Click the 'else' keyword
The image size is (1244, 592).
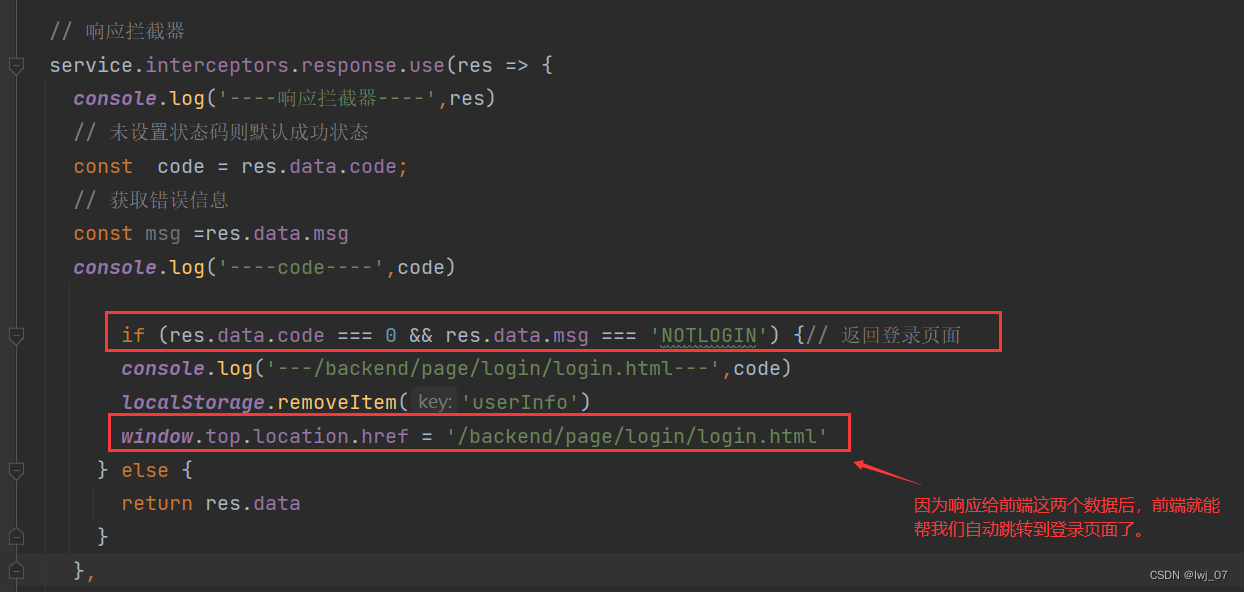[x=145, y=469]
